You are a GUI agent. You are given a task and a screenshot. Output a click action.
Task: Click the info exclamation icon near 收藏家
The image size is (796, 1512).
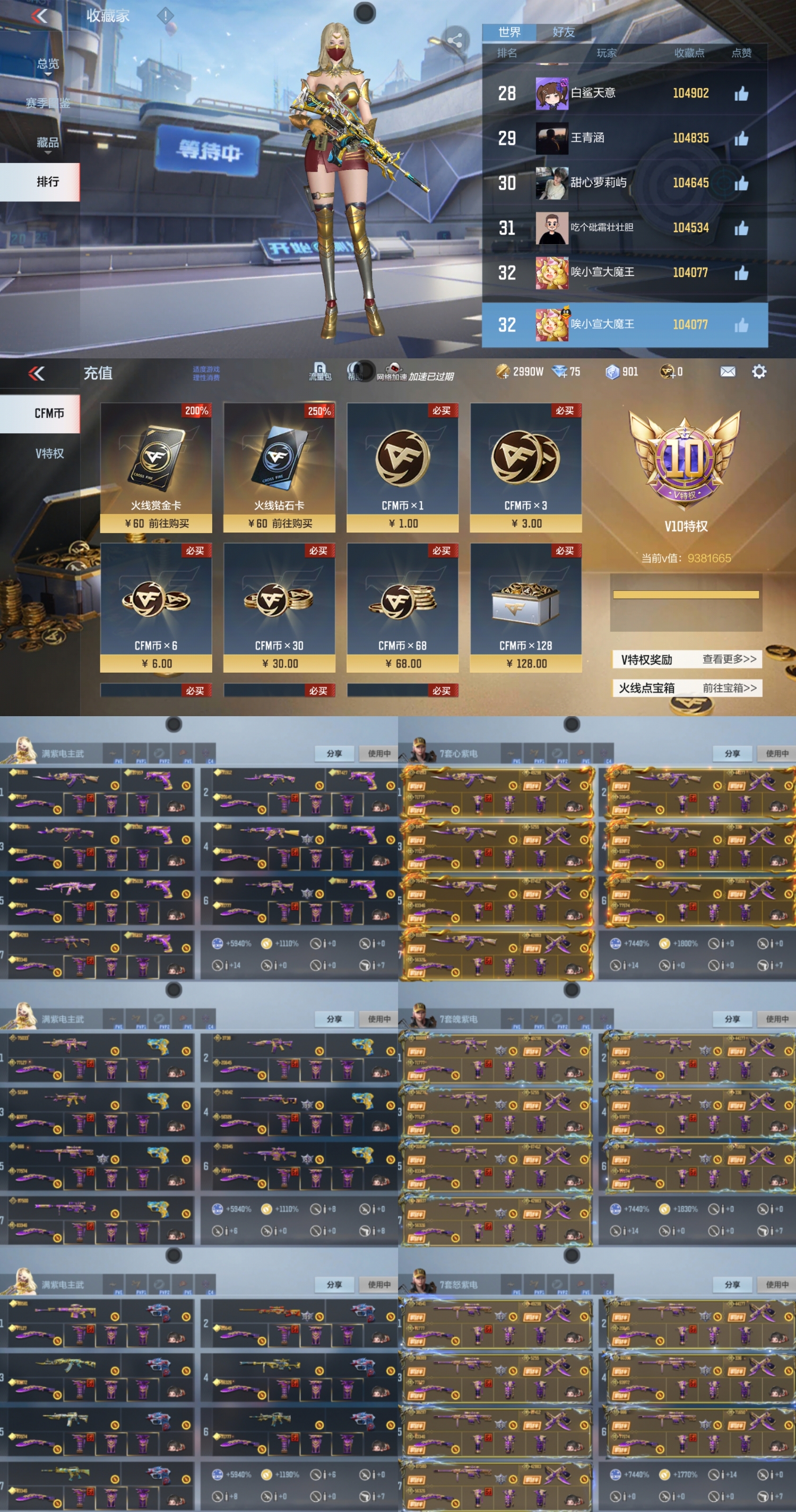coord(166,15)
